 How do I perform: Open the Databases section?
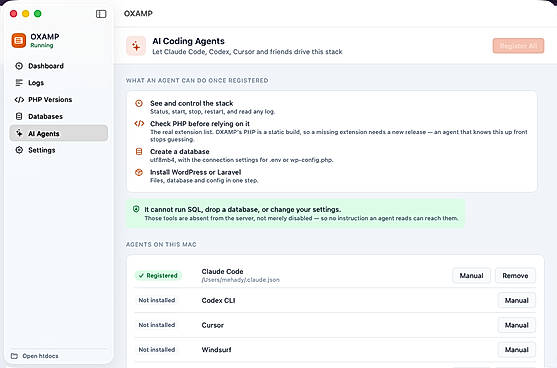click(59, 117)
